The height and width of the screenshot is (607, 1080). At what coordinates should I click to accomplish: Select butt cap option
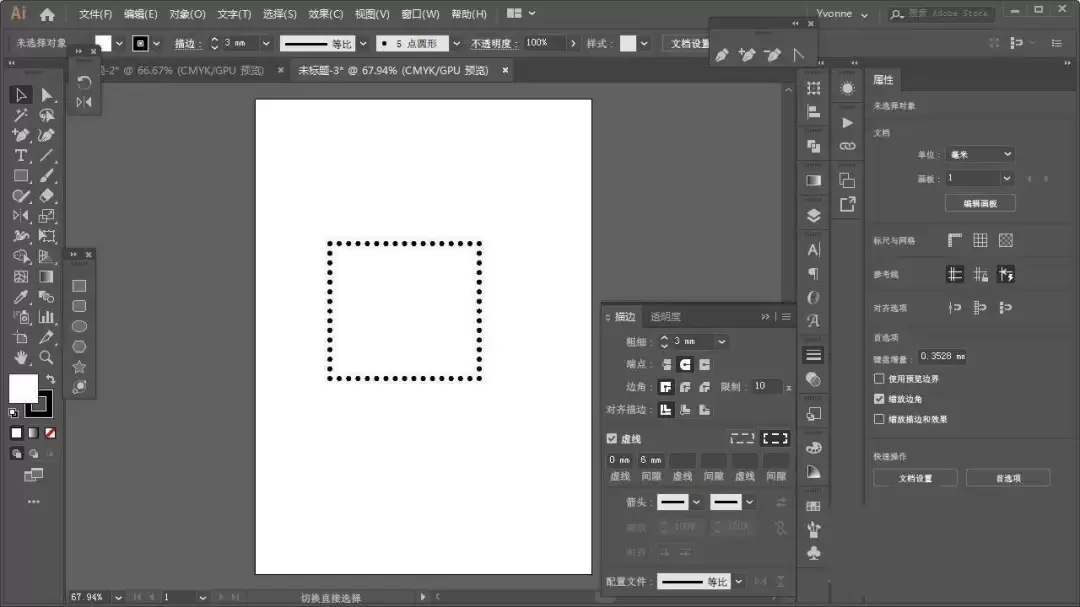[x=666, y=364]
